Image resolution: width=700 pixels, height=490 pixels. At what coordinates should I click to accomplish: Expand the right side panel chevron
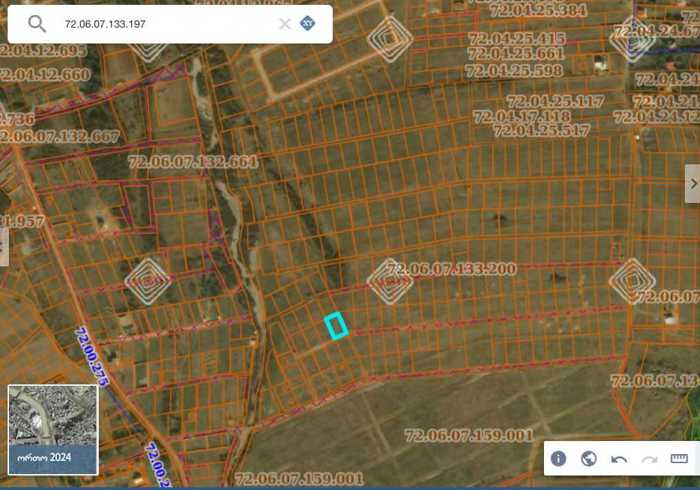click(x=693, y=183)
